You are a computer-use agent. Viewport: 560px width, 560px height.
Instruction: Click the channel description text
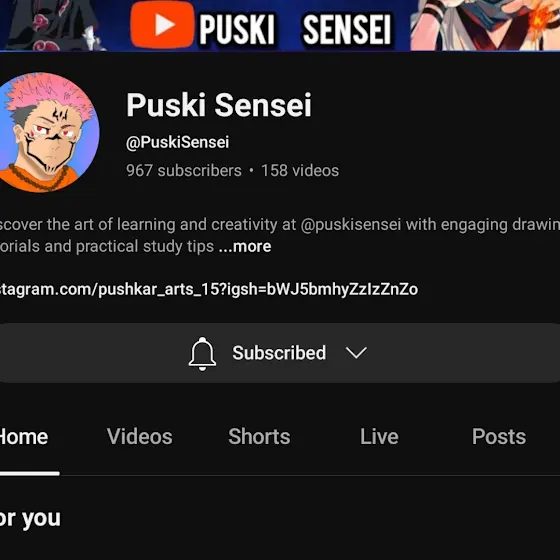click(280, 235)
